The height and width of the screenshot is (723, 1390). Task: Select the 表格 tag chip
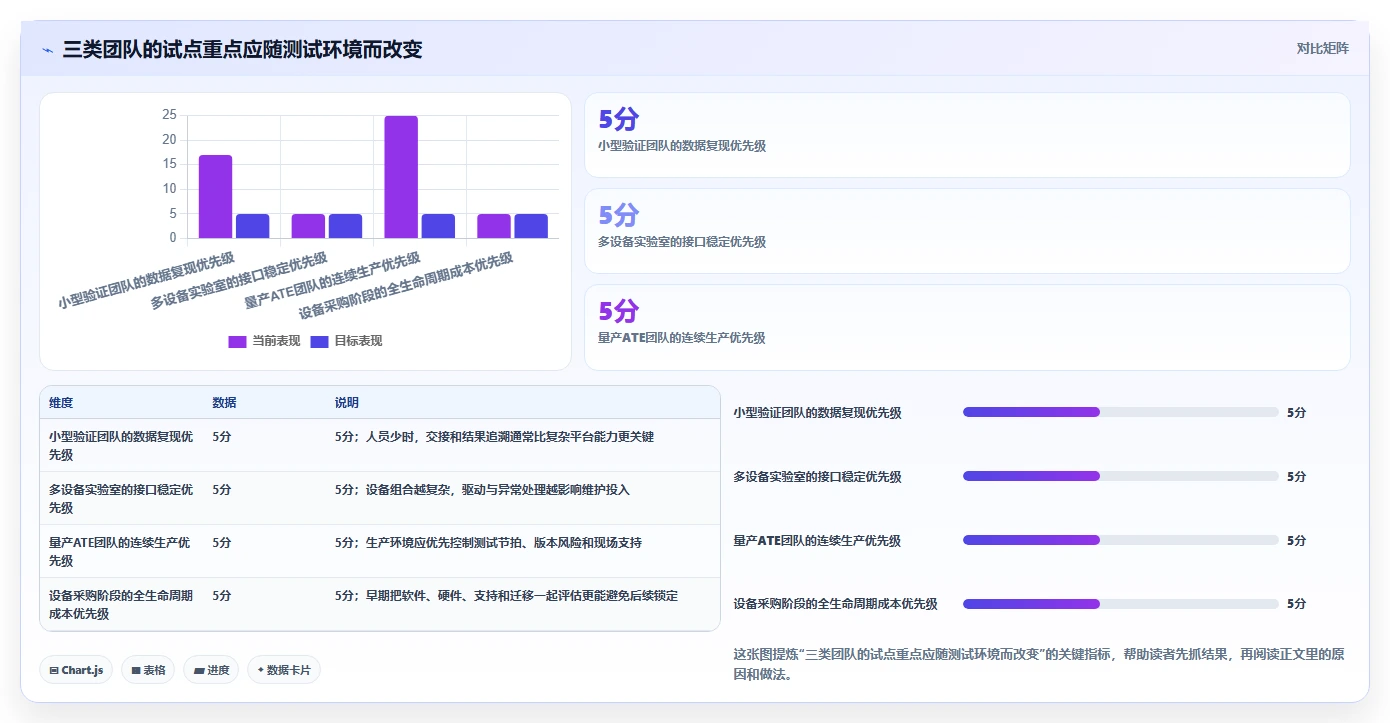(148, 670)
